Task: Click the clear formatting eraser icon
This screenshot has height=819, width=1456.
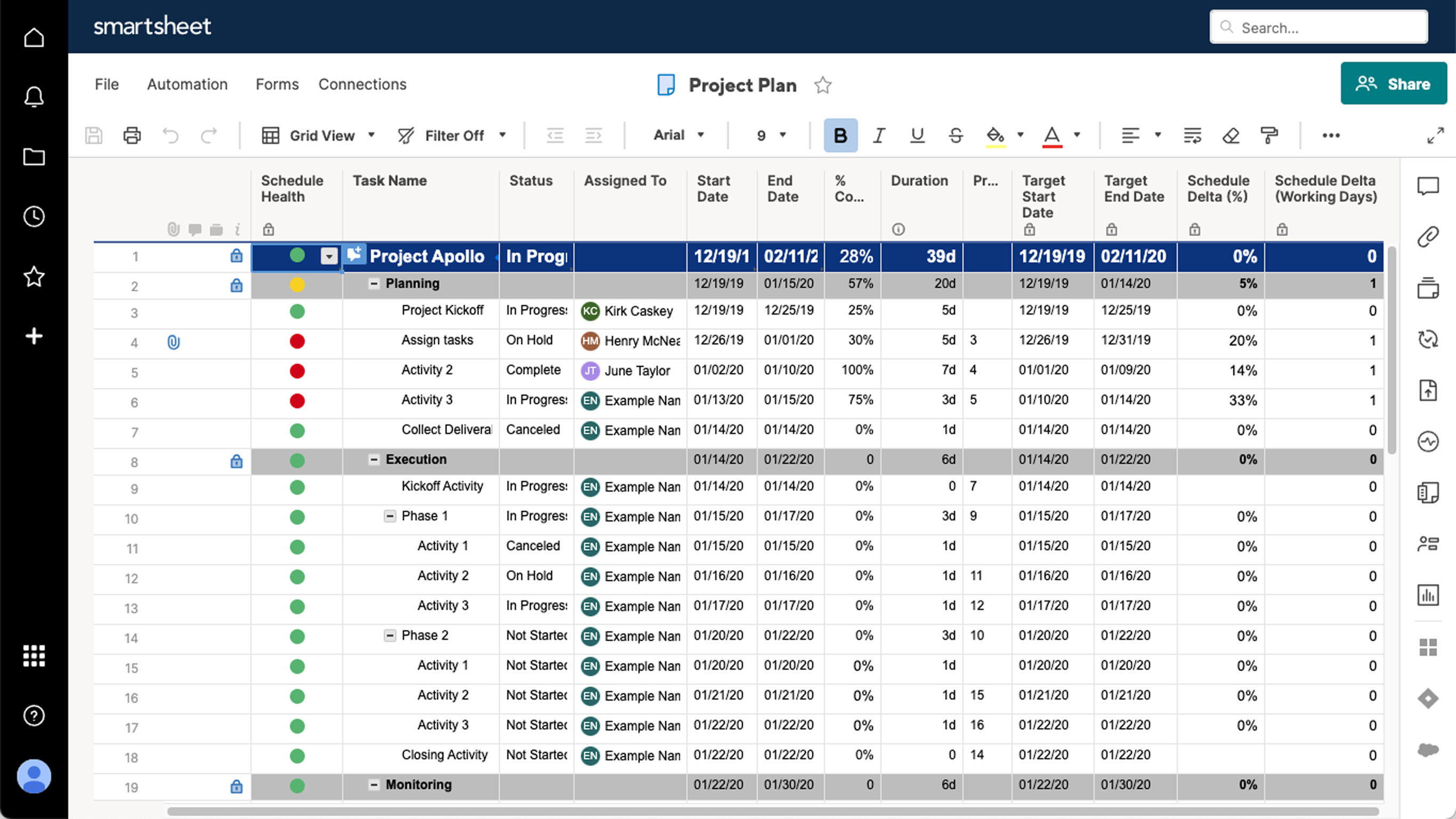Action: (x=1231, y=135)
